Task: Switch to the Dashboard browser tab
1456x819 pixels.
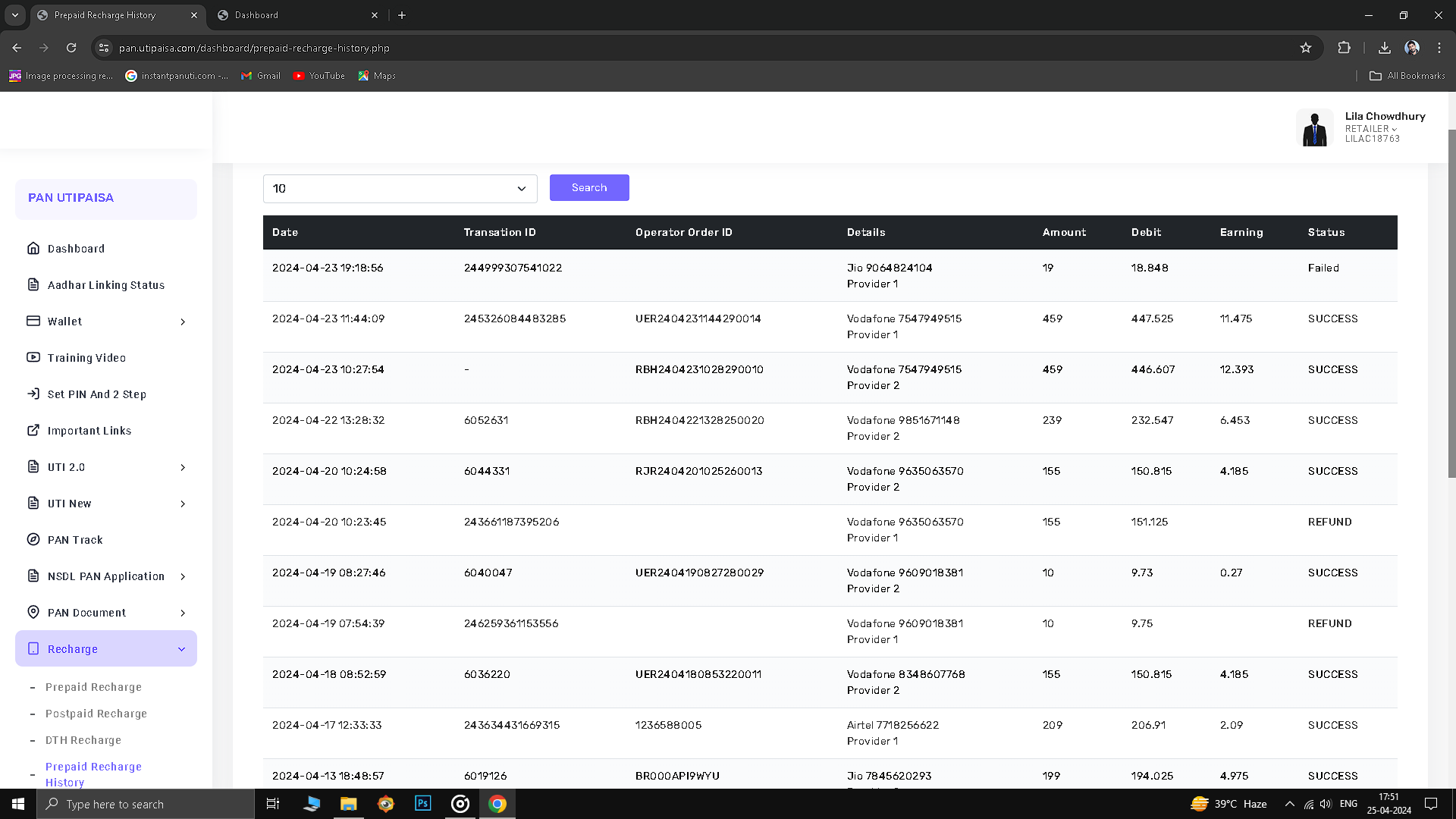Action: coord(296,15)
